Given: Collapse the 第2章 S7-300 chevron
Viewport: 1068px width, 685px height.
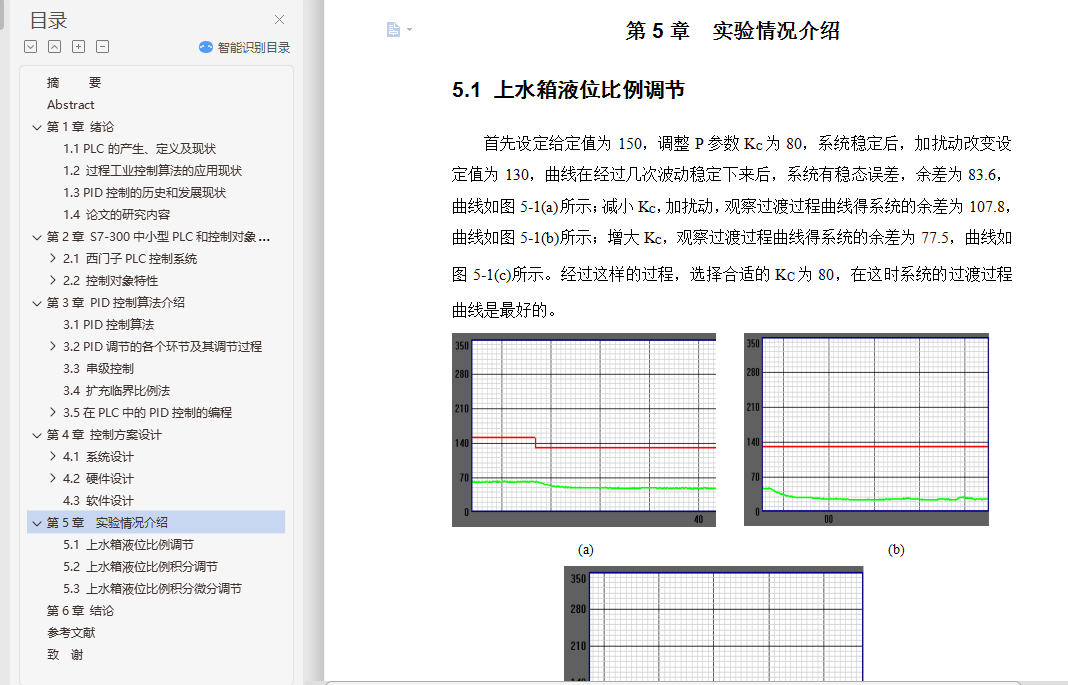Looking at the screenshot, I should pos(37,237).
